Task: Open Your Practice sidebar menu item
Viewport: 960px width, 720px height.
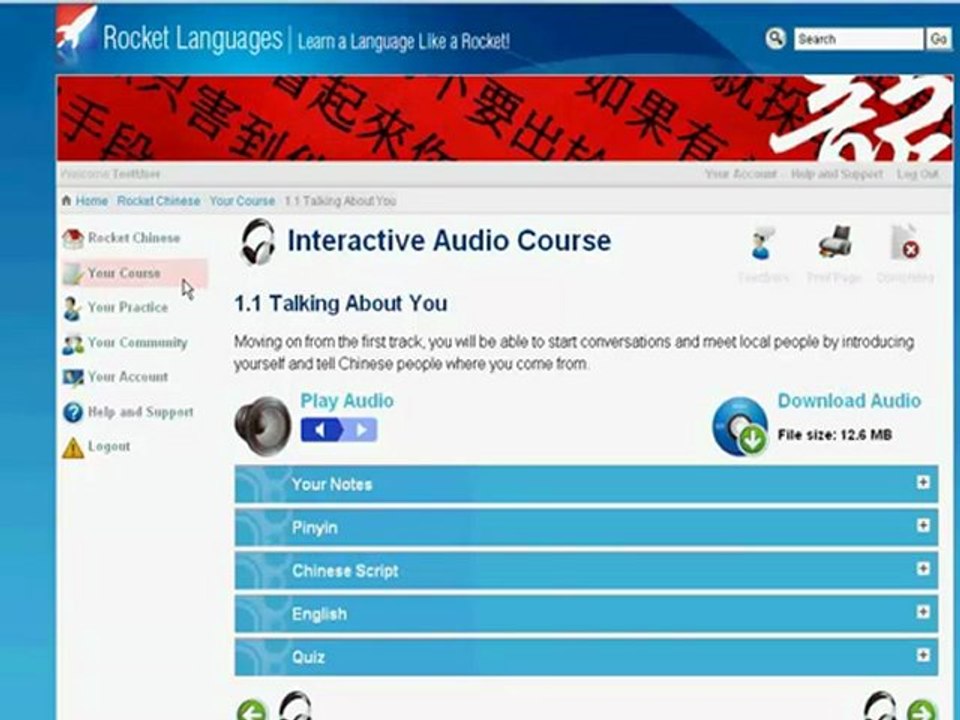Action: [x=127, y=307]
